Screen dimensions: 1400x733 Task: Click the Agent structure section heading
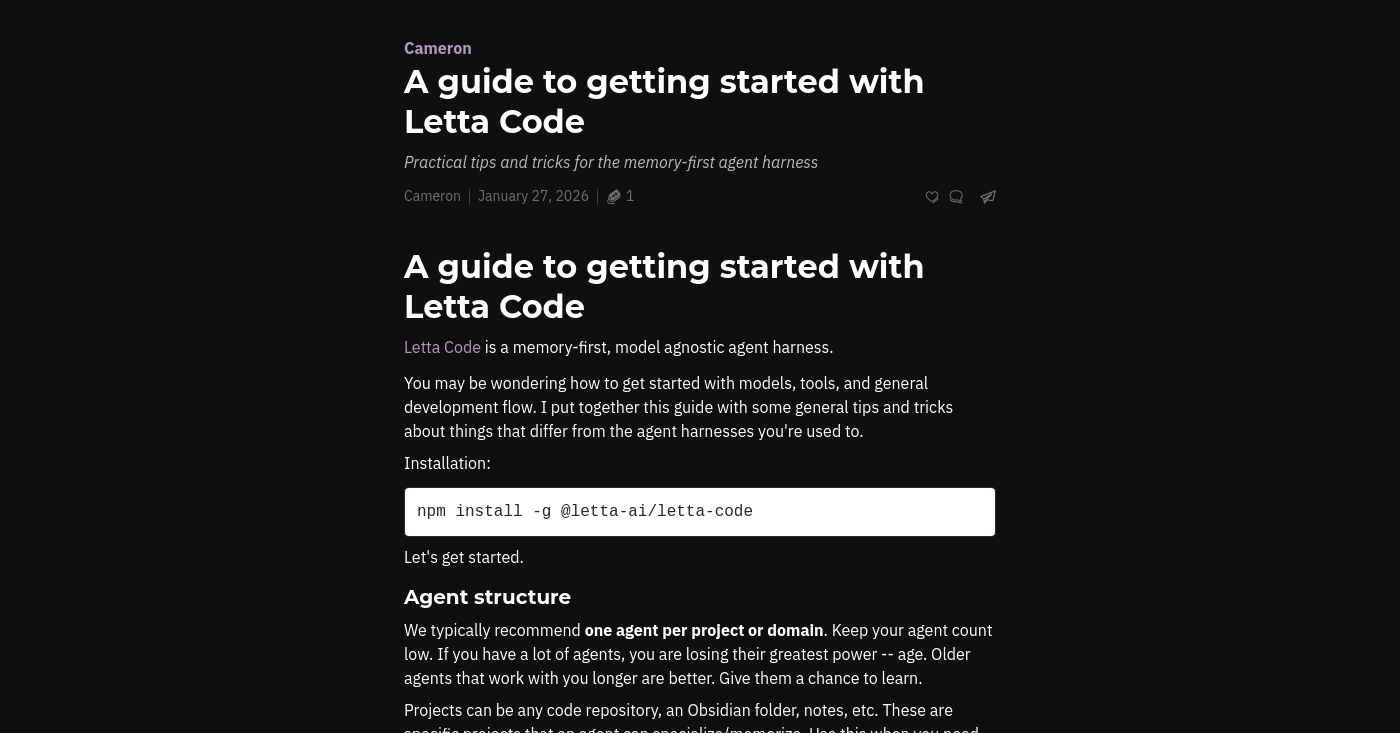[x=487, y=597]
